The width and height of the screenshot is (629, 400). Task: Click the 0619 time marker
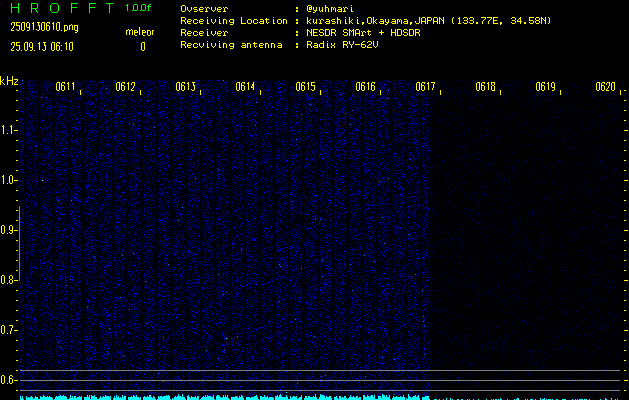(545, 87)
